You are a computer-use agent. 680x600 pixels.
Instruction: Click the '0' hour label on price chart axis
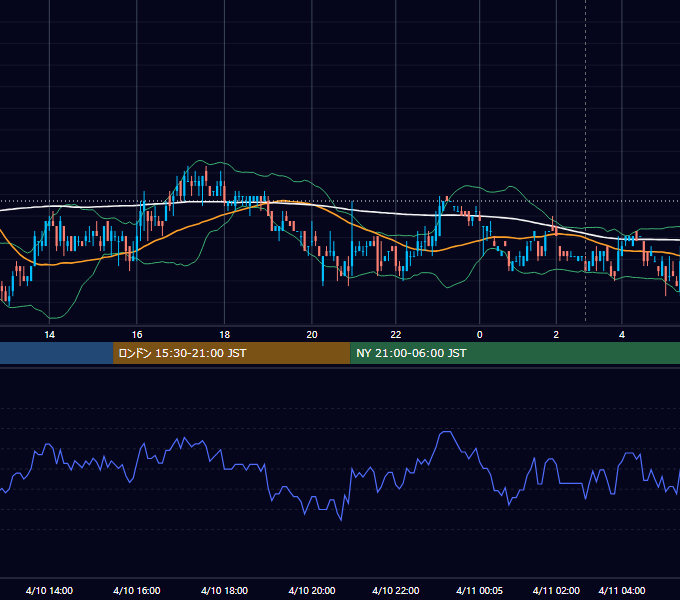click(479, 335)
